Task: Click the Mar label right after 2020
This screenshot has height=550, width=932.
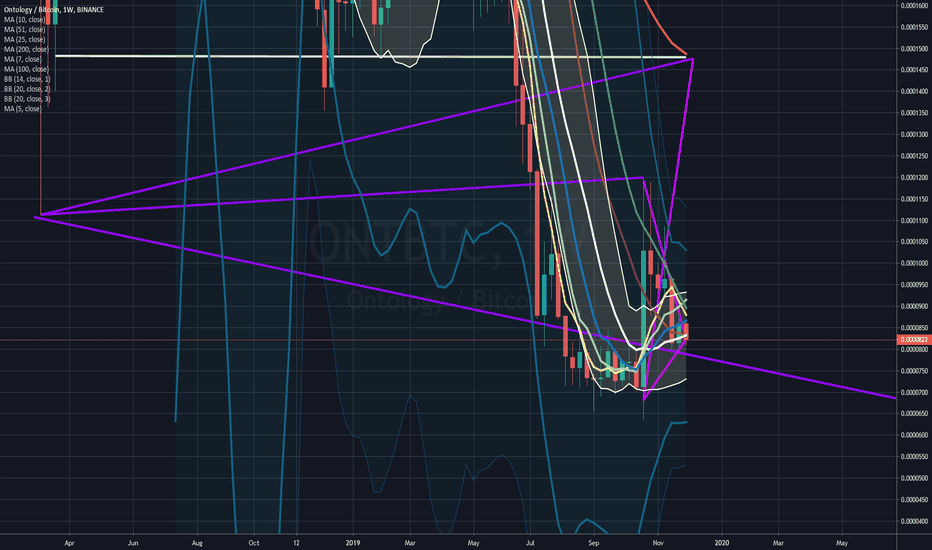Action: 778,543
